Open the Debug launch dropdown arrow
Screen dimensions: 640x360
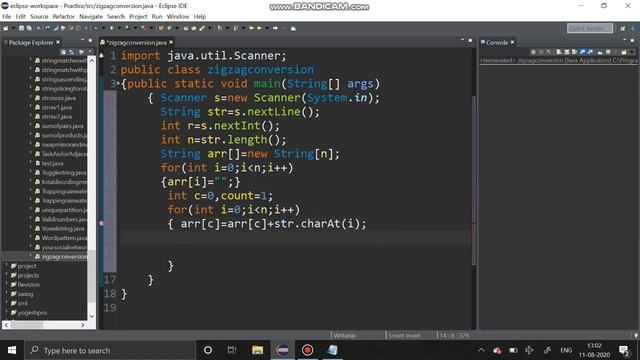point(103,28)
